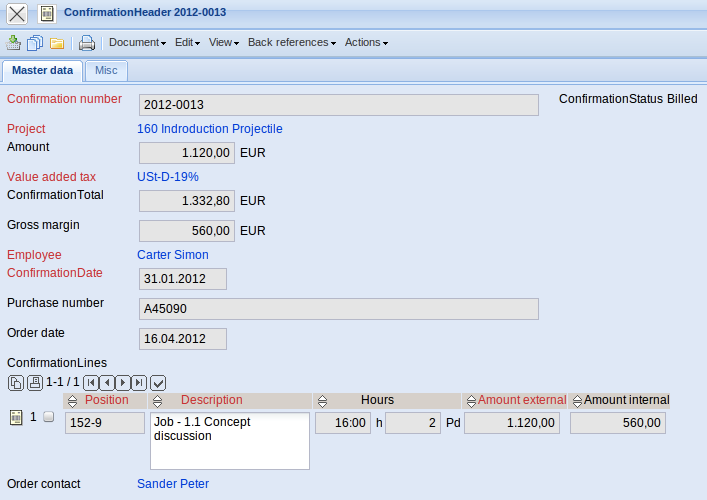707x500 pixels.
Task: Click the Job - 1.1 Concept discussion description box
Action: coord(230,441)
